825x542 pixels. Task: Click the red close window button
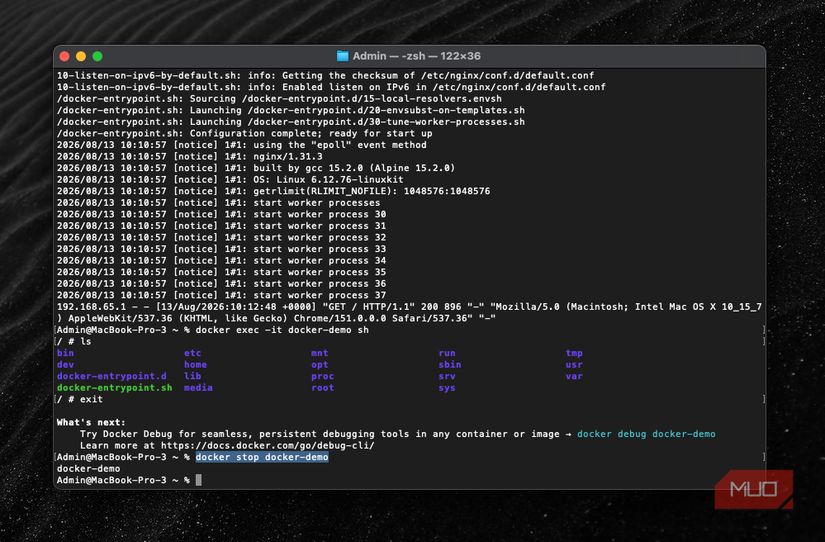64,56
